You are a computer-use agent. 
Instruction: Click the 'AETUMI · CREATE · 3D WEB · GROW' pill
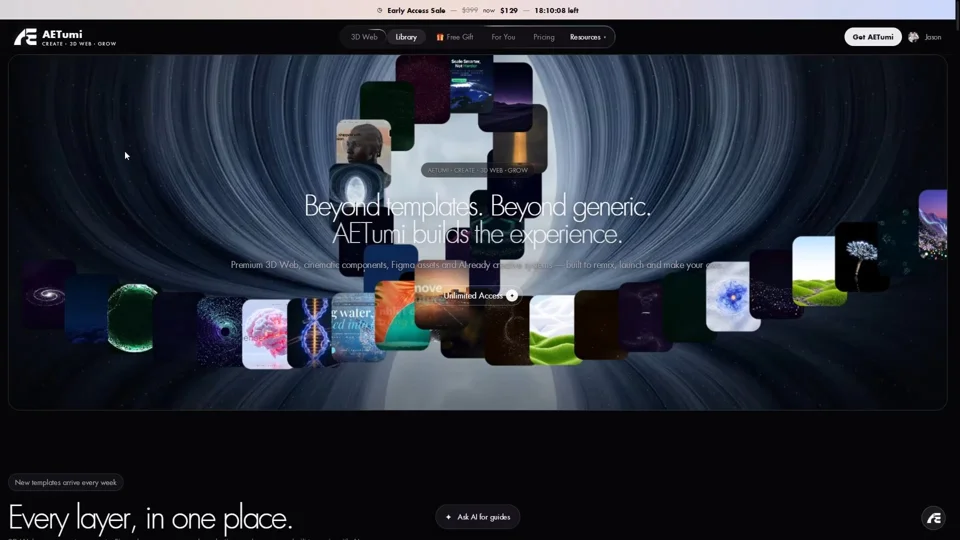[x=478, y=170]
